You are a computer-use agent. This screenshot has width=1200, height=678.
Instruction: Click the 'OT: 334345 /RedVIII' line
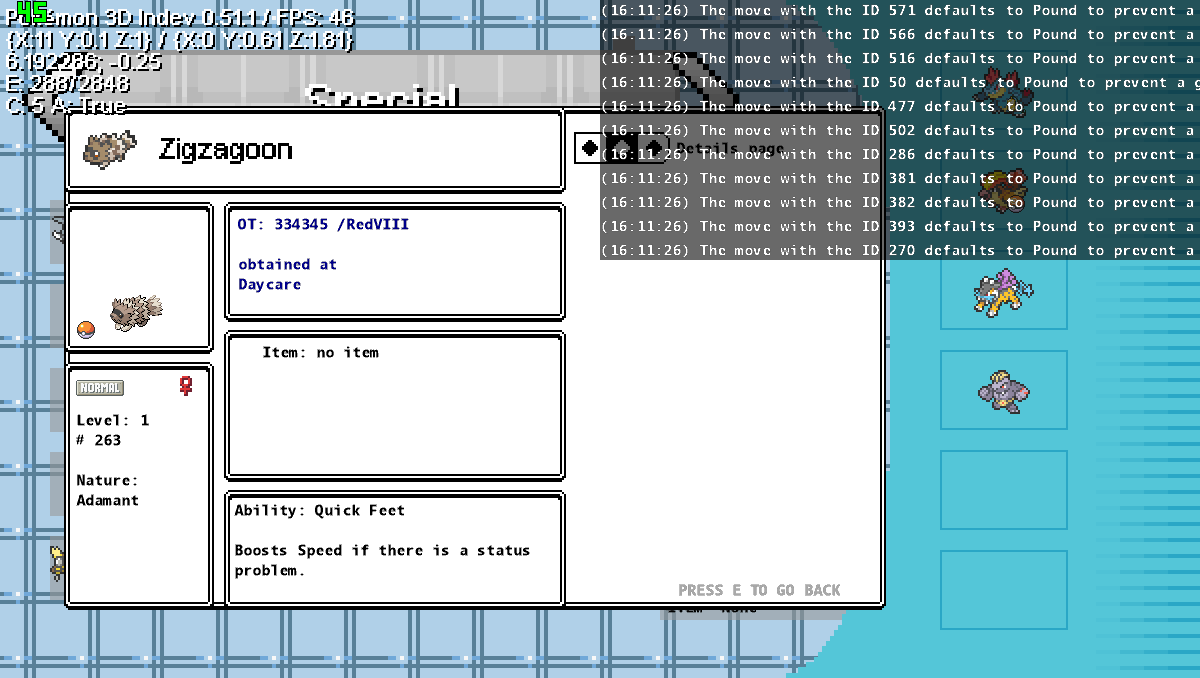coord(323,225)
